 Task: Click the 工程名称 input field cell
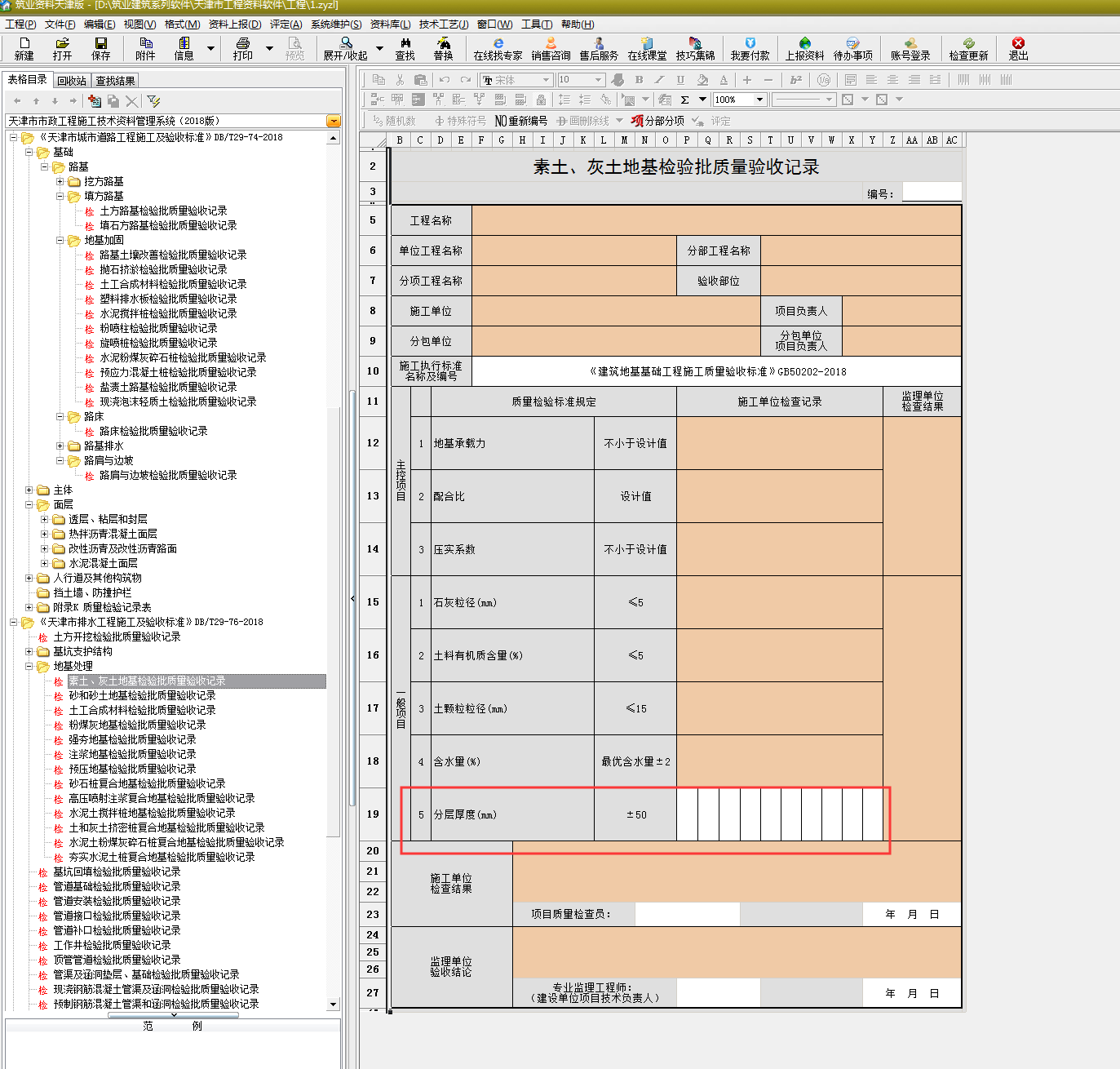[x=716, y=220]
